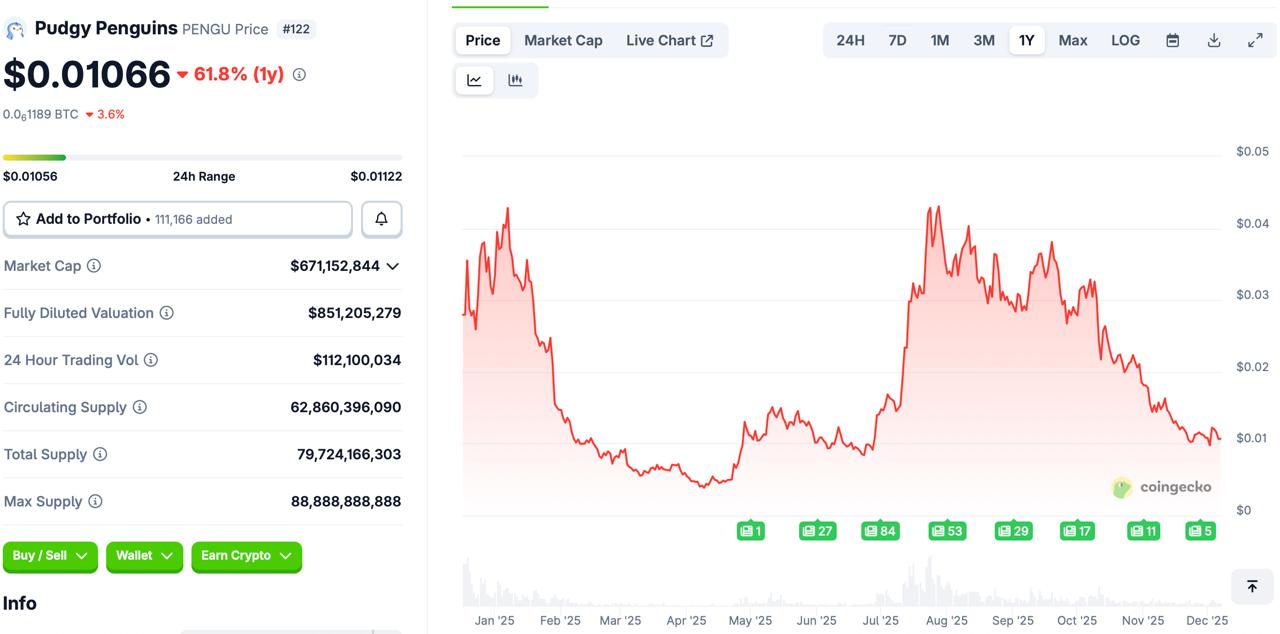Click the August news marker showing 53
The image size is (1280, 634).
(x=946, y=531)
